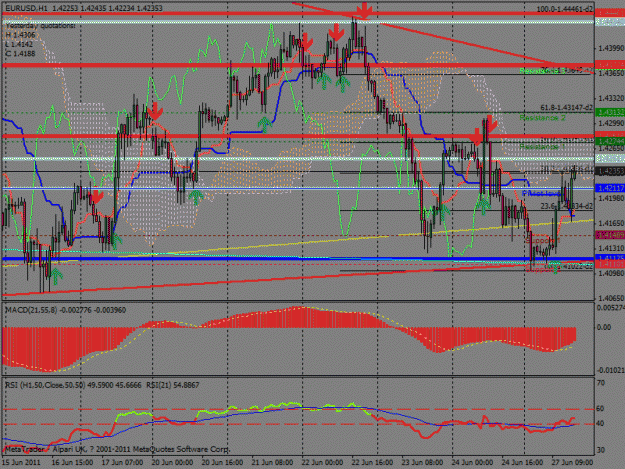Viewport: 625px width, 469px height.
Task: Click the 1.41310 price axis value
Action: (x=611, y=248)
